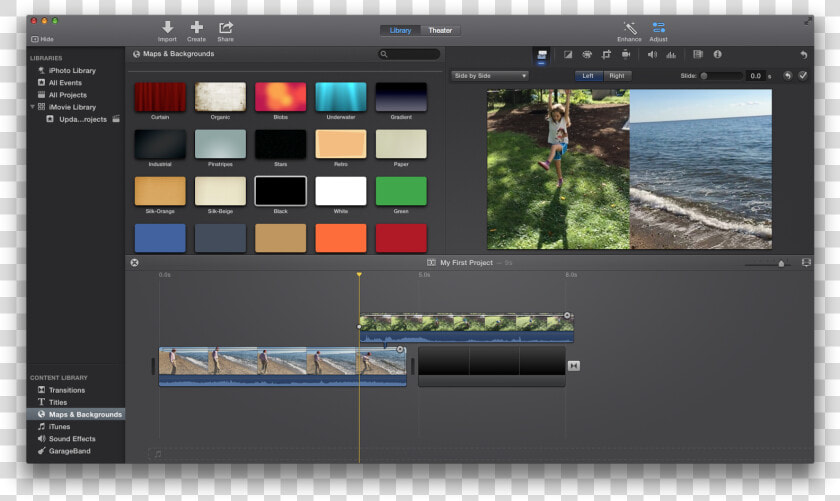
Task: Switch to the Theater tab
Action: click(x=440, y=31)
